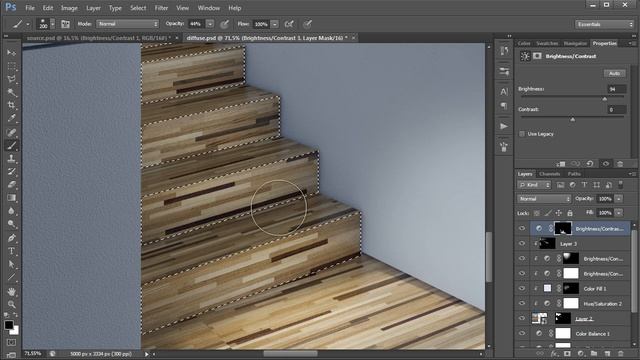
Task: Select the Zoom tool
Action: pyautogui.click(x=11, y=304)
